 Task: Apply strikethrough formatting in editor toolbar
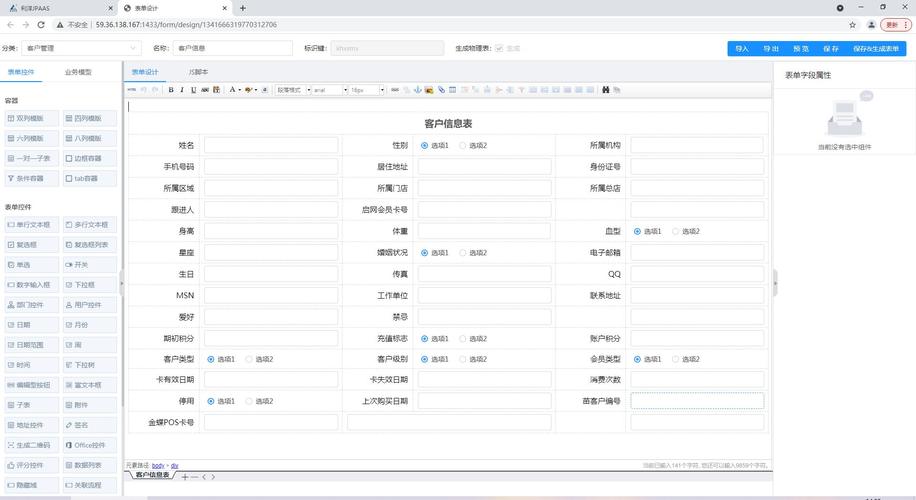(x=204, y=89)
